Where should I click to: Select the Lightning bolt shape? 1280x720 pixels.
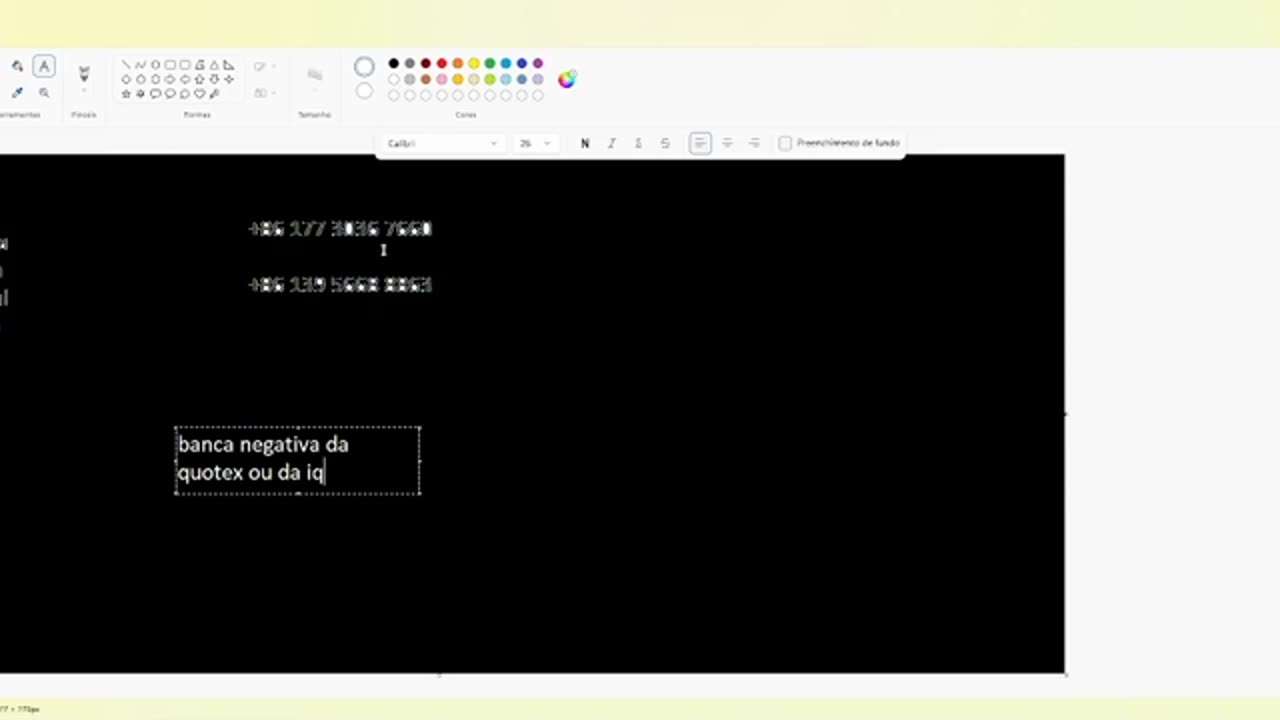pyautogui.click(x=214, y=94)
